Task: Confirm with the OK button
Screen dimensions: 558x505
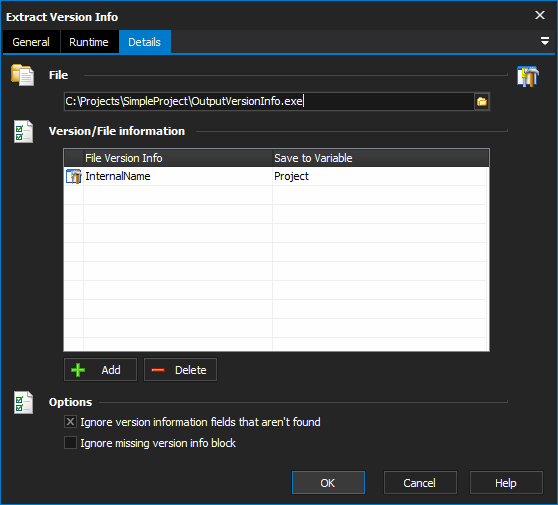Action: pos(328,483)
